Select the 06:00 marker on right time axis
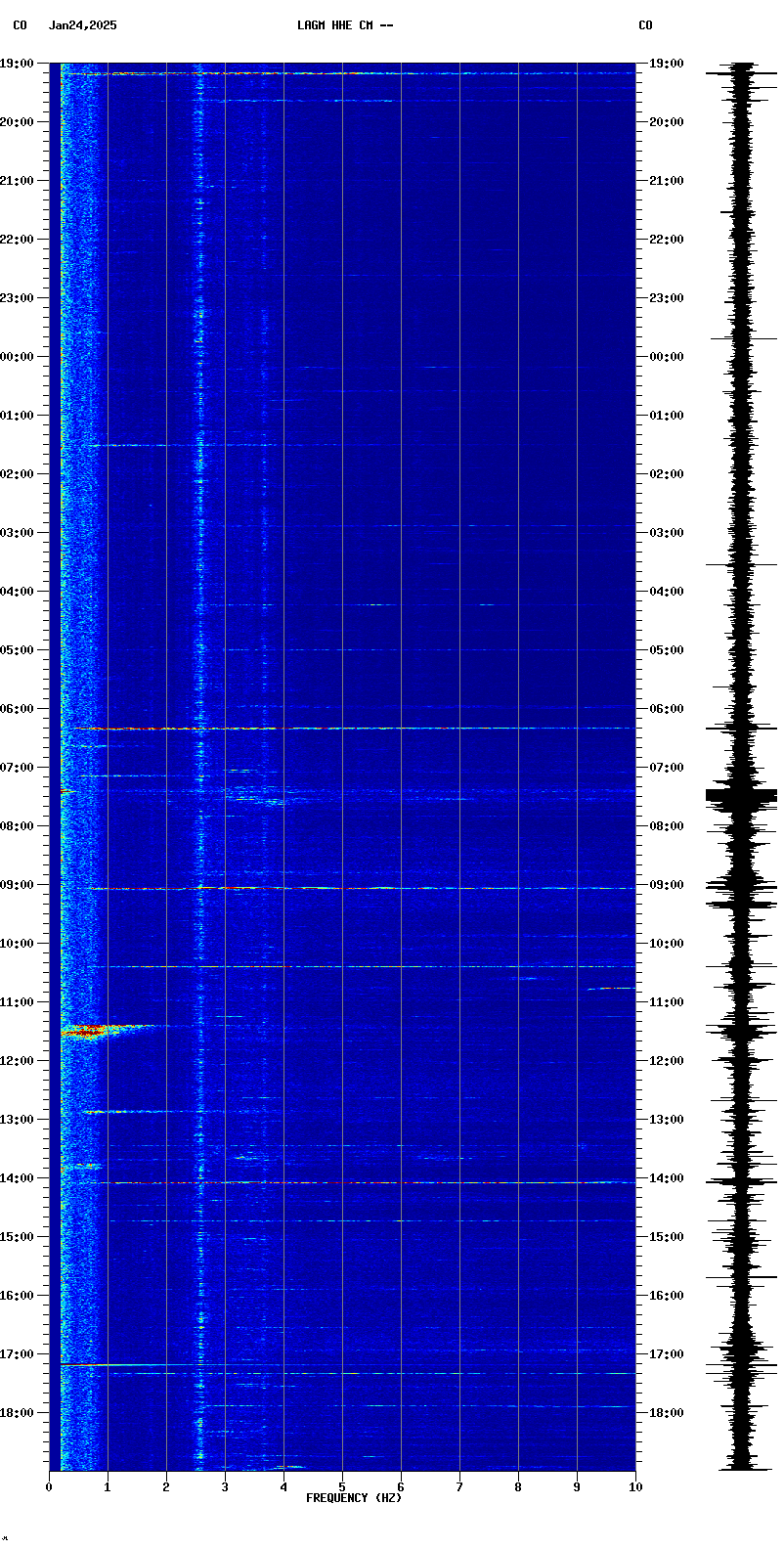 (667, 709)
